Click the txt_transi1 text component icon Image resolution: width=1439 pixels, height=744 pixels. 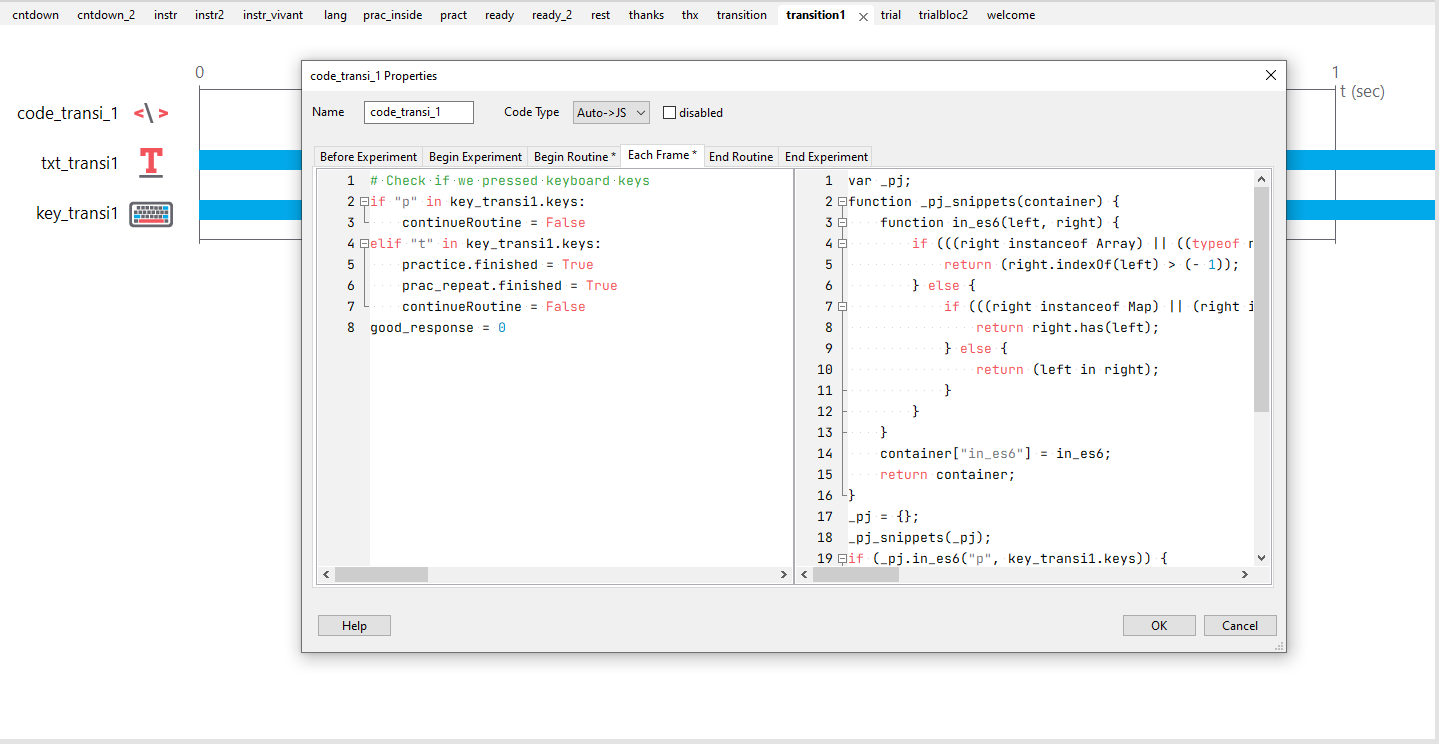(x=151, y=162)
